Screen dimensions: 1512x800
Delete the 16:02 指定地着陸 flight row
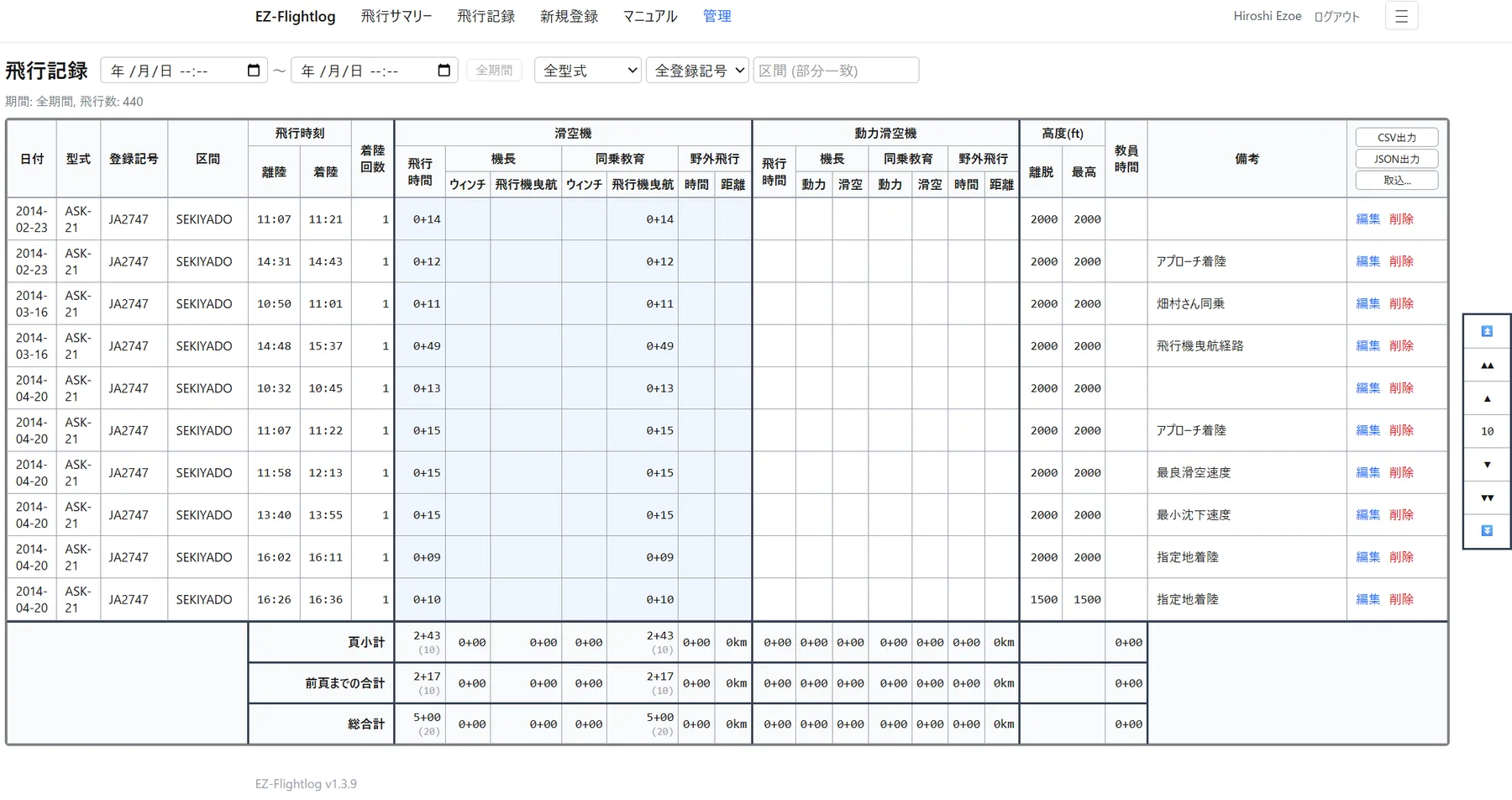pyautogui.click(x=1401, y=557)
